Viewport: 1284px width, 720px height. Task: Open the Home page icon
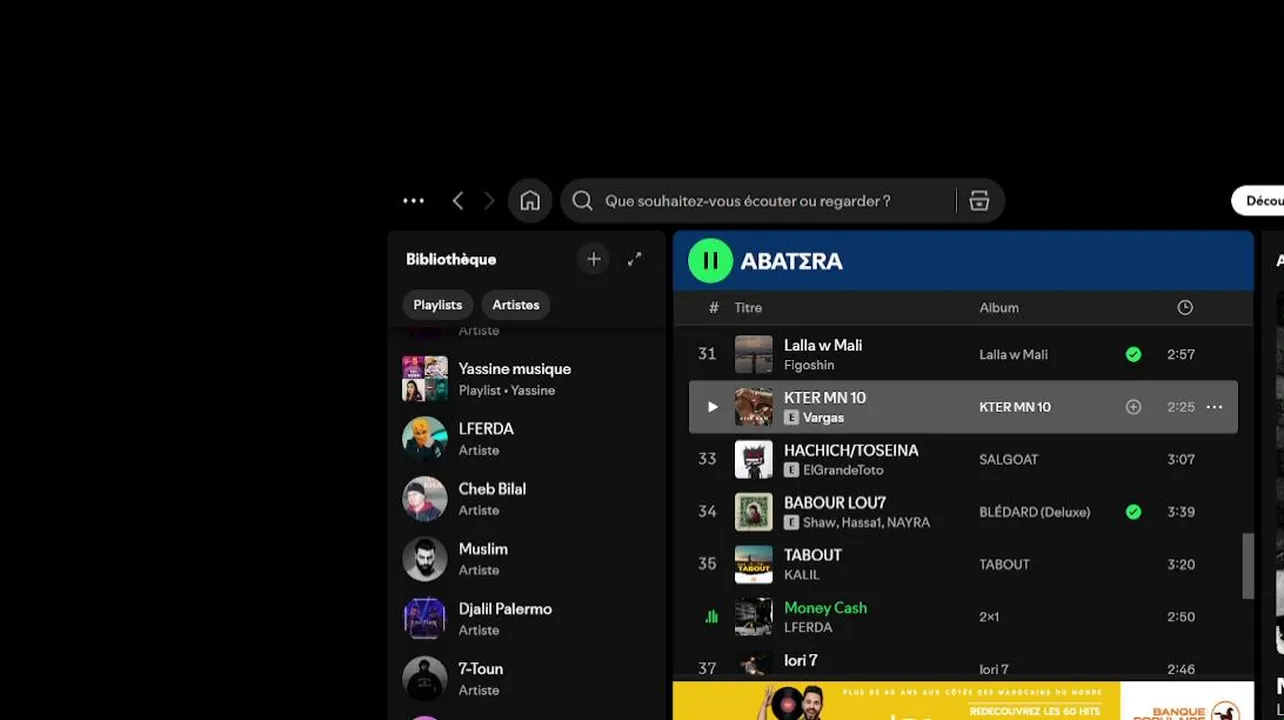530,201
